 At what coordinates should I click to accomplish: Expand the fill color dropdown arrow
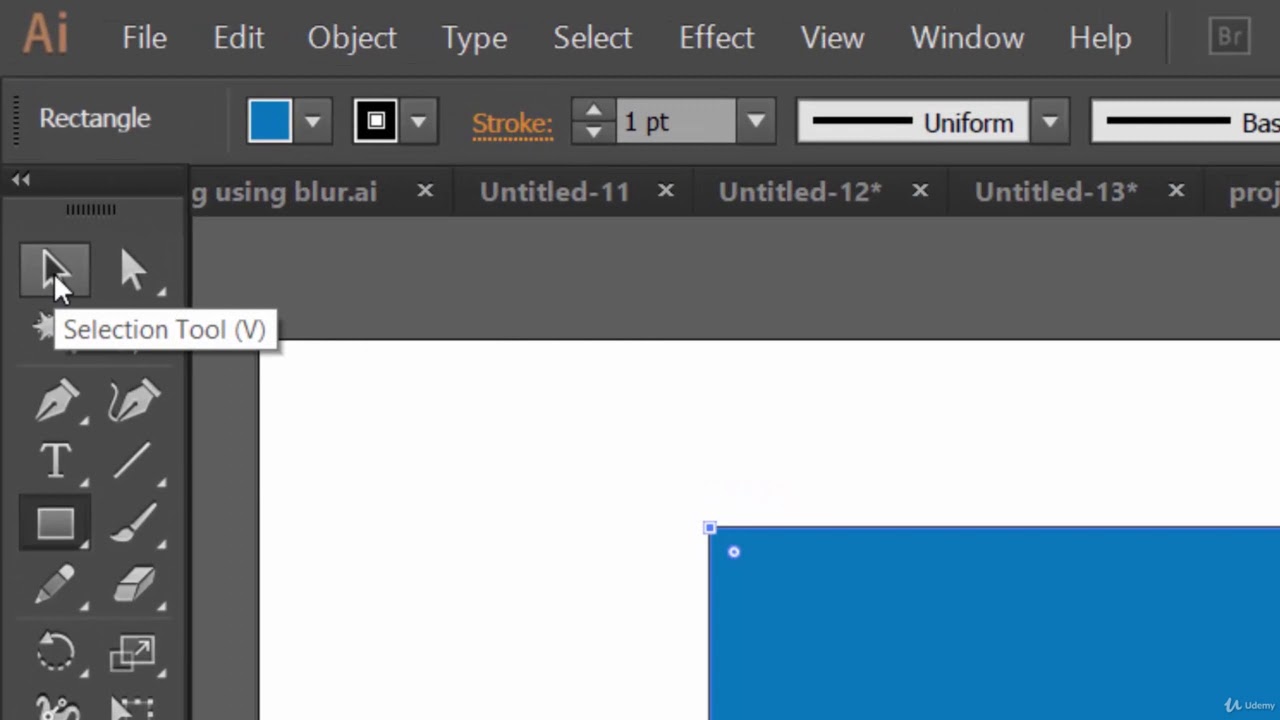click(x=313, y=122)
